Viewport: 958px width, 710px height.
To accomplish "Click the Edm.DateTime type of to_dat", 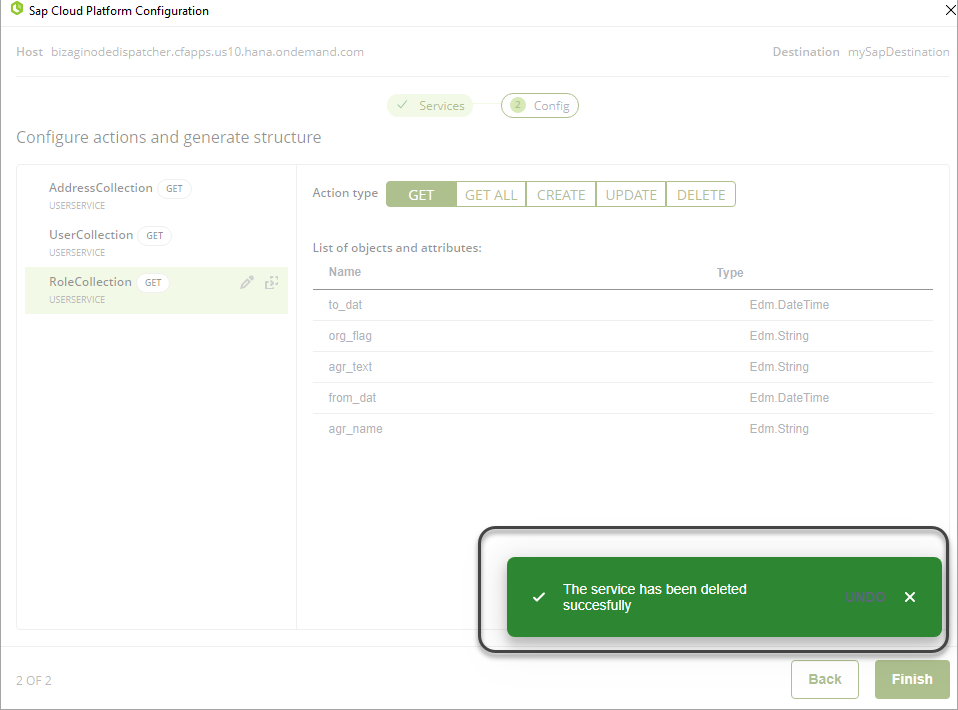I will [789, 305].
